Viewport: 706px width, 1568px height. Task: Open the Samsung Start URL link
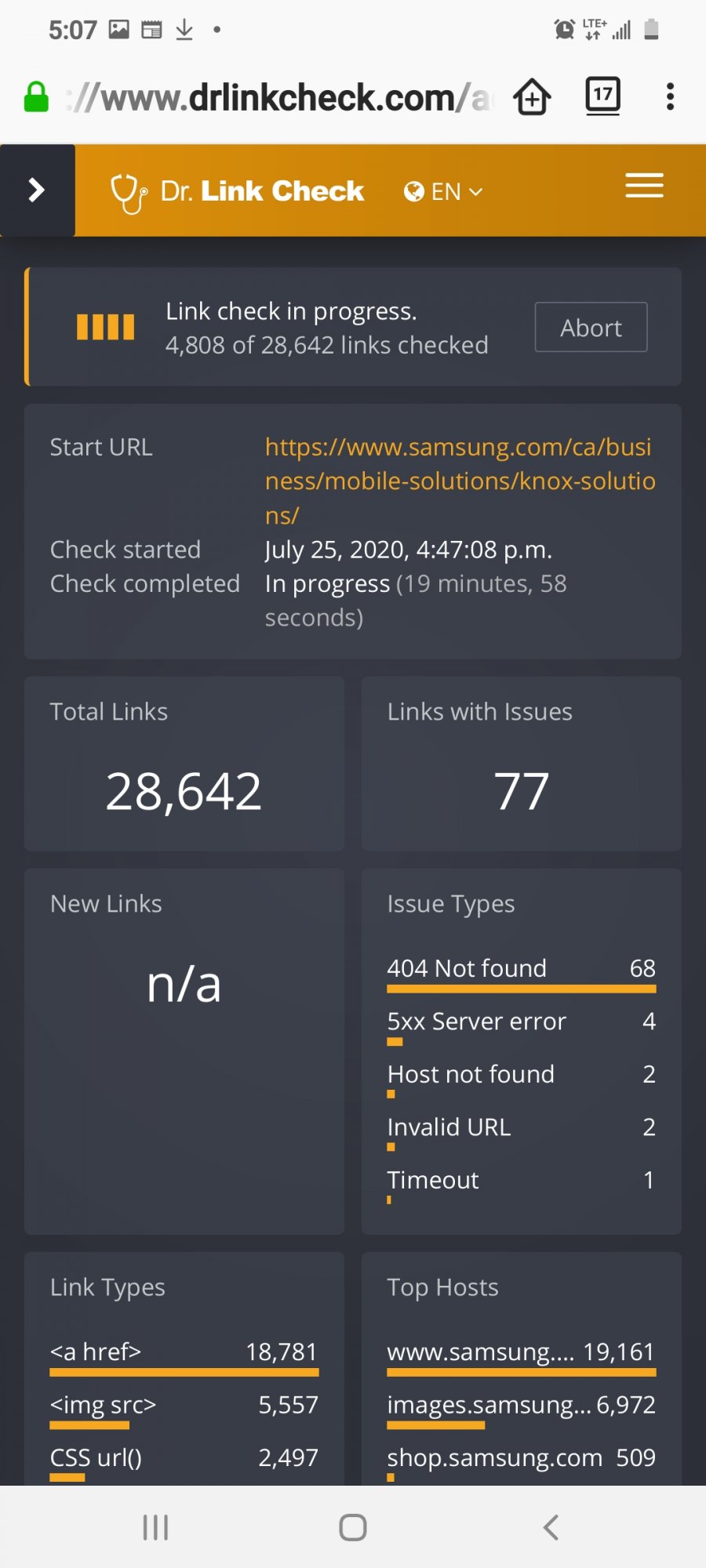pos(460,481)
